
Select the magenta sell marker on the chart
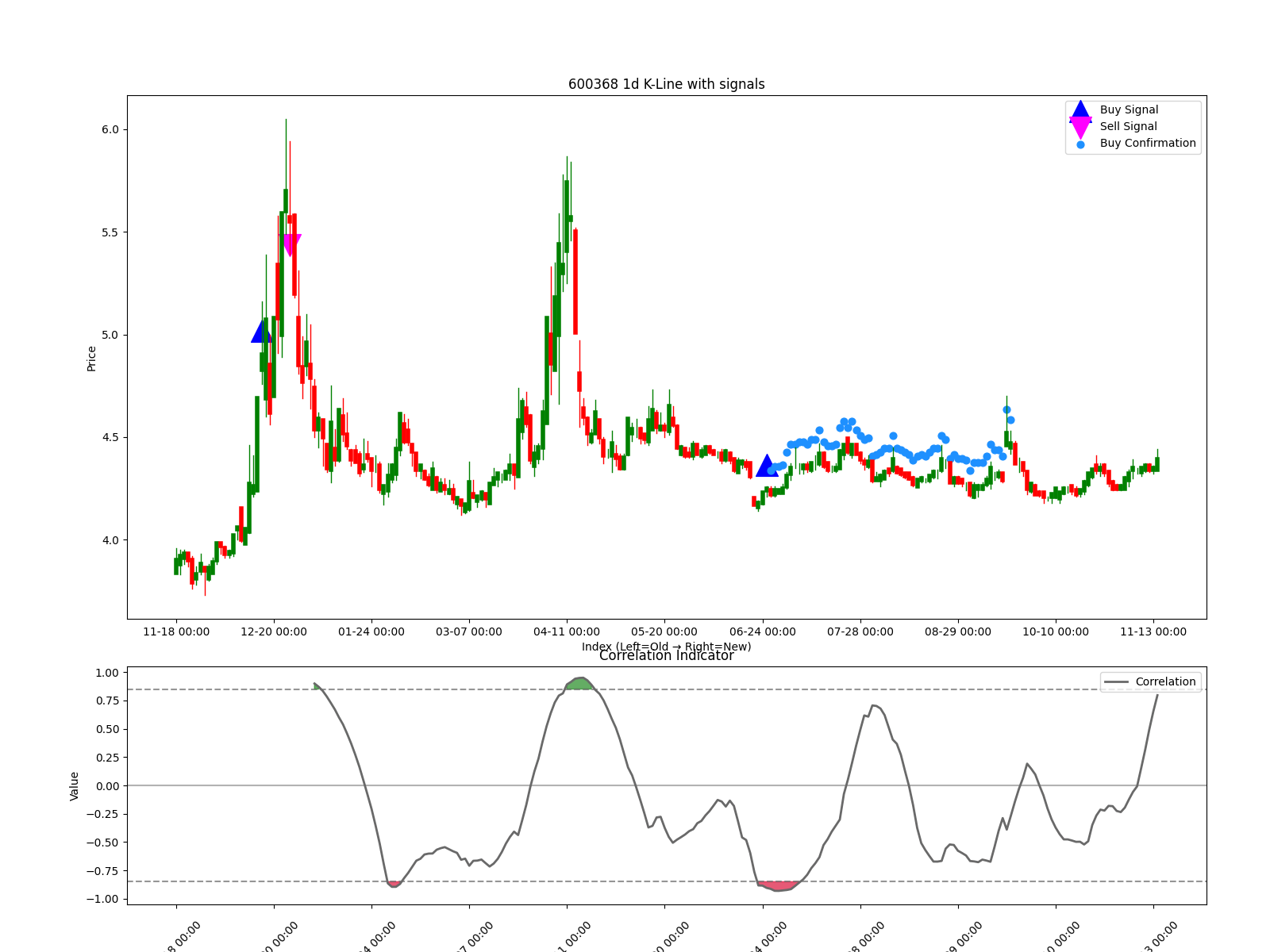click(291, 244)
